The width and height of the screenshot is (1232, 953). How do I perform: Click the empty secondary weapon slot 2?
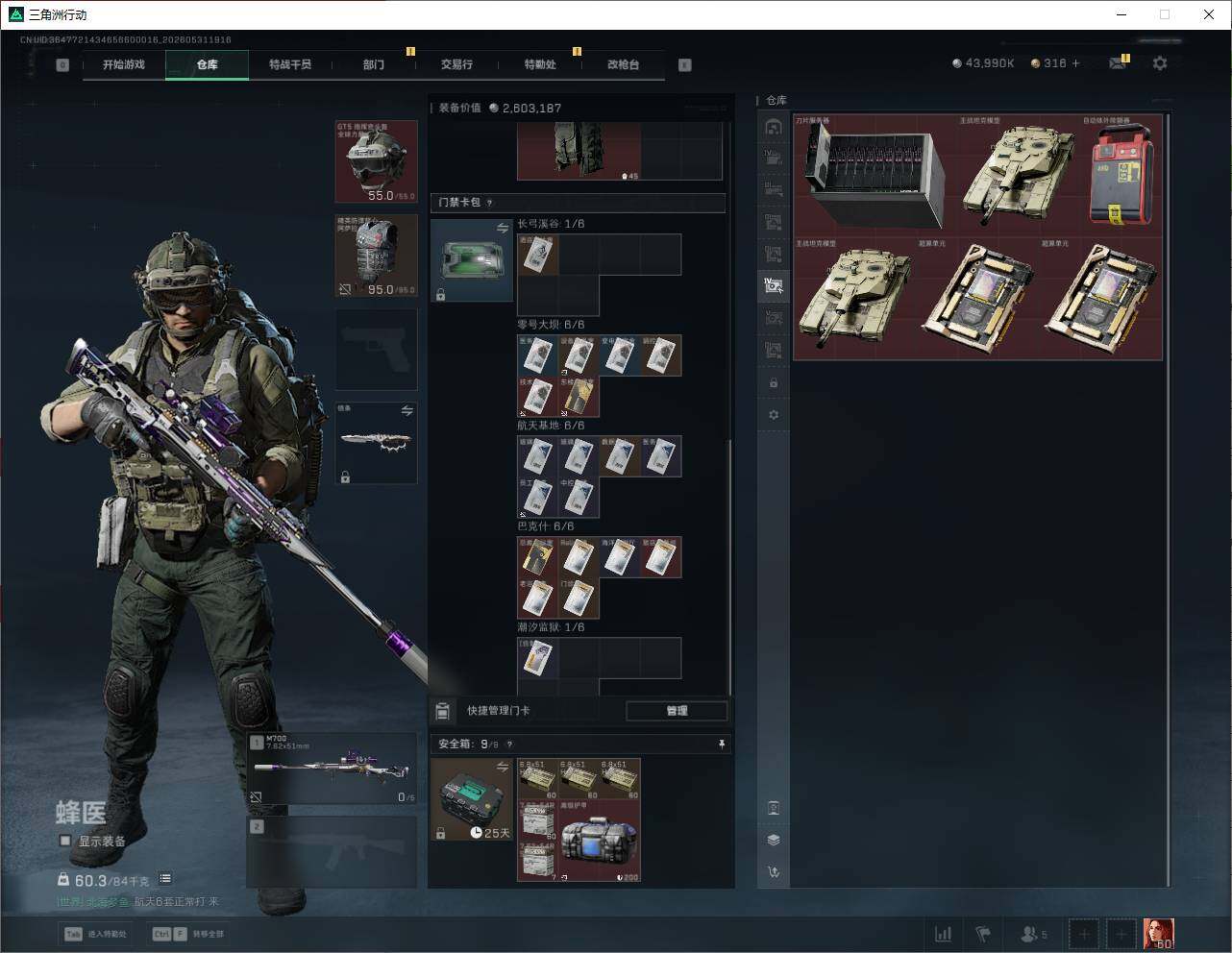(333, 851)
